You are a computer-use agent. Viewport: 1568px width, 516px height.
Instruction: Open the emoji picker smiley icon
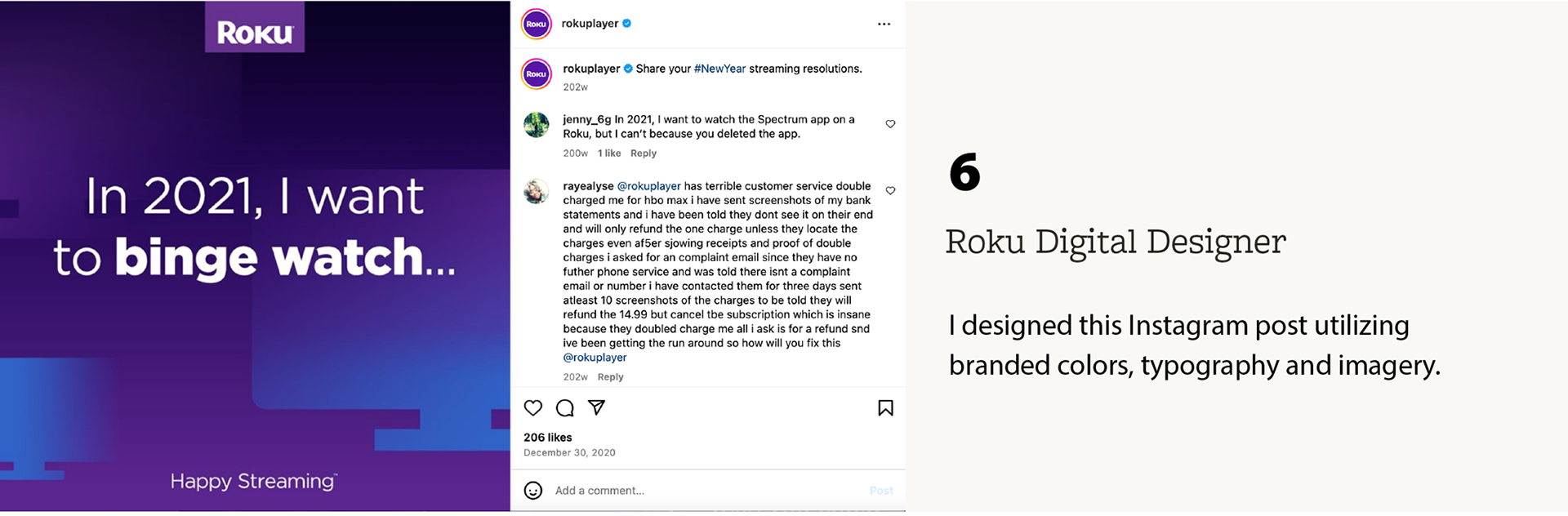click(533, 491)
